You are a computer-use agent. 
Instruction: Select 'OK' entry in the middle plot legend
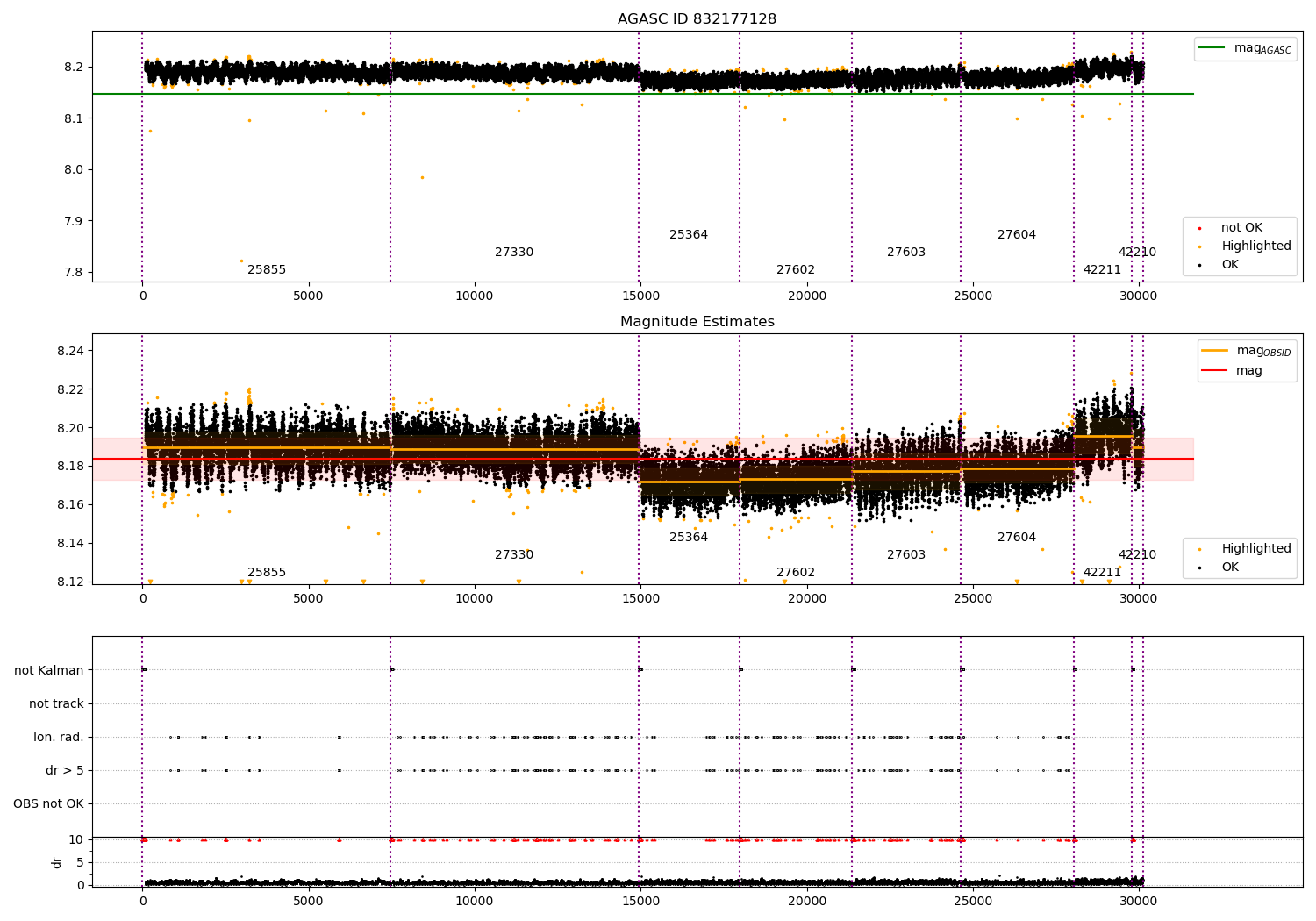pyautogui.click(x=1230, y=568)
